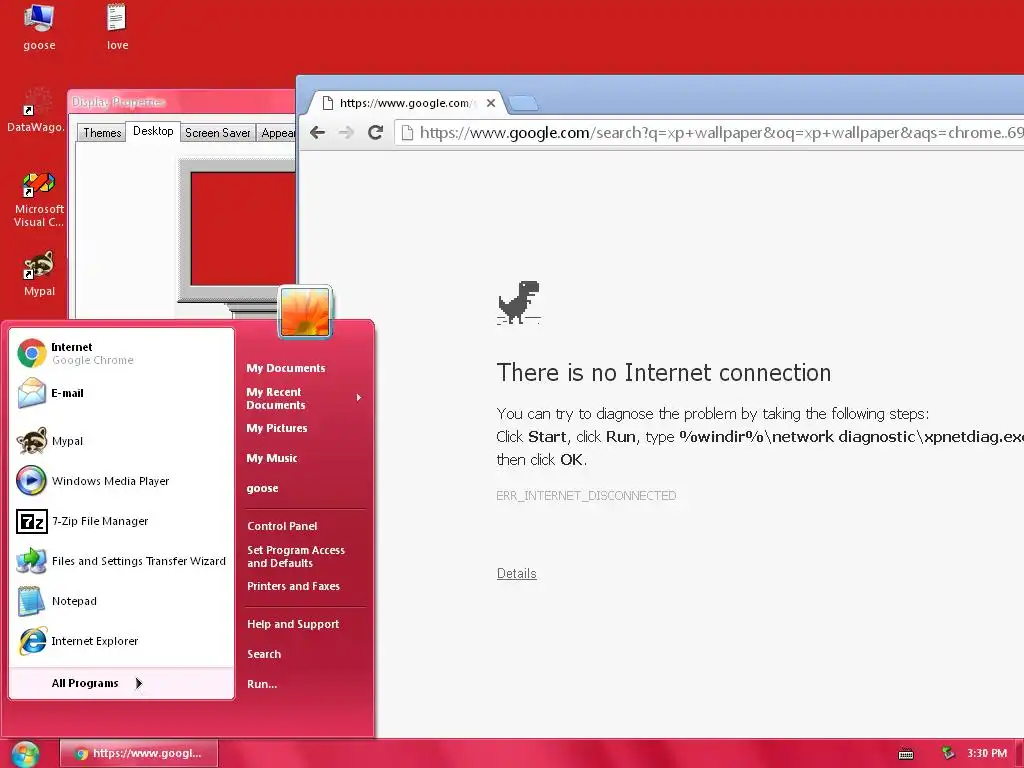Open Appearance tab in Display Properties
The height and width of the screenshot is (768, 1024).
(277, 133)
